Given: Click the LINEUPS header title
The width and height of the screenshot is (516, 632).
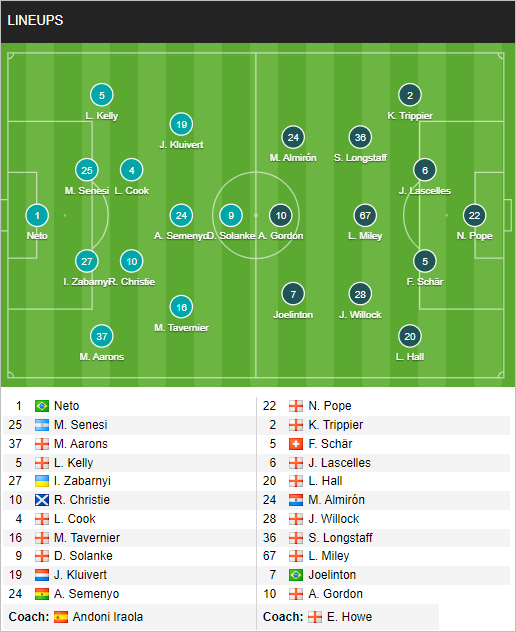Looking at the screenshot, I should 35,21.
